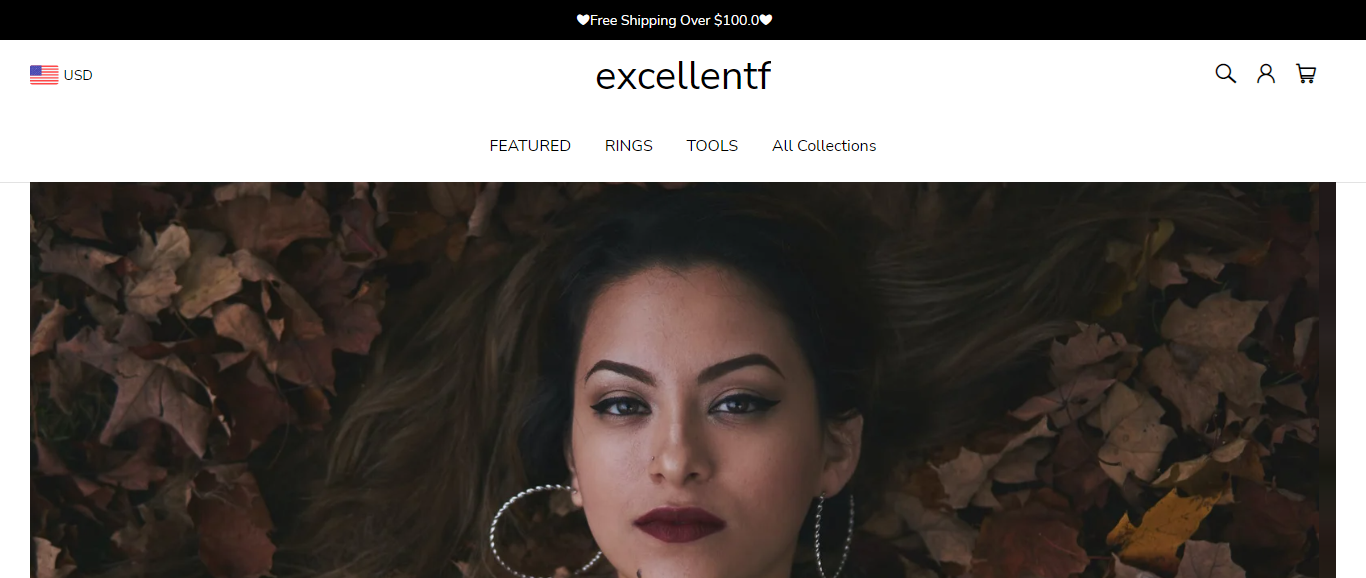Viewport: 1366px width, 578px height.
Task: Open the search magnifier icon
Action: [x=1225, y=73]
